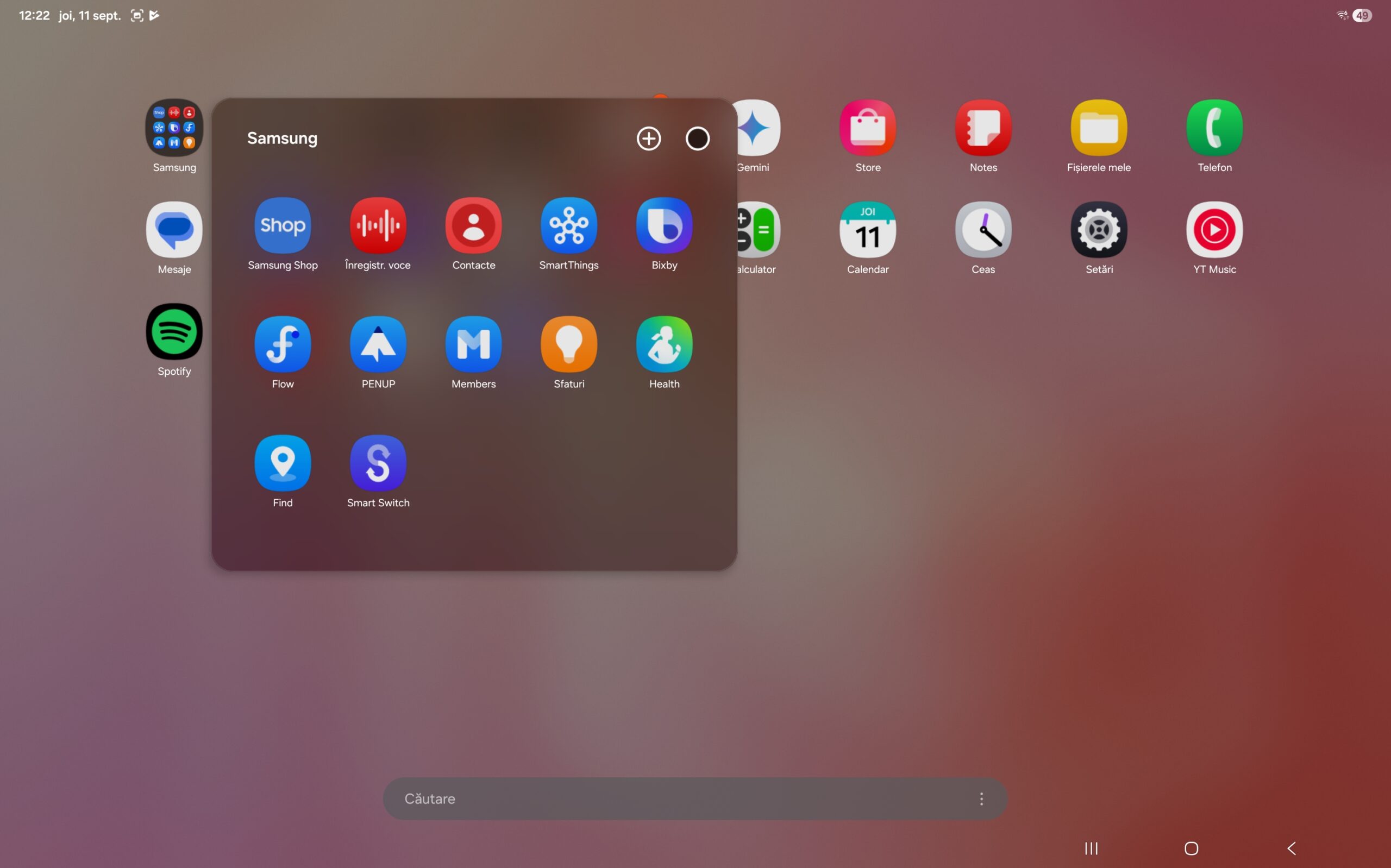Open the Samsung Health app

[663, 344]
